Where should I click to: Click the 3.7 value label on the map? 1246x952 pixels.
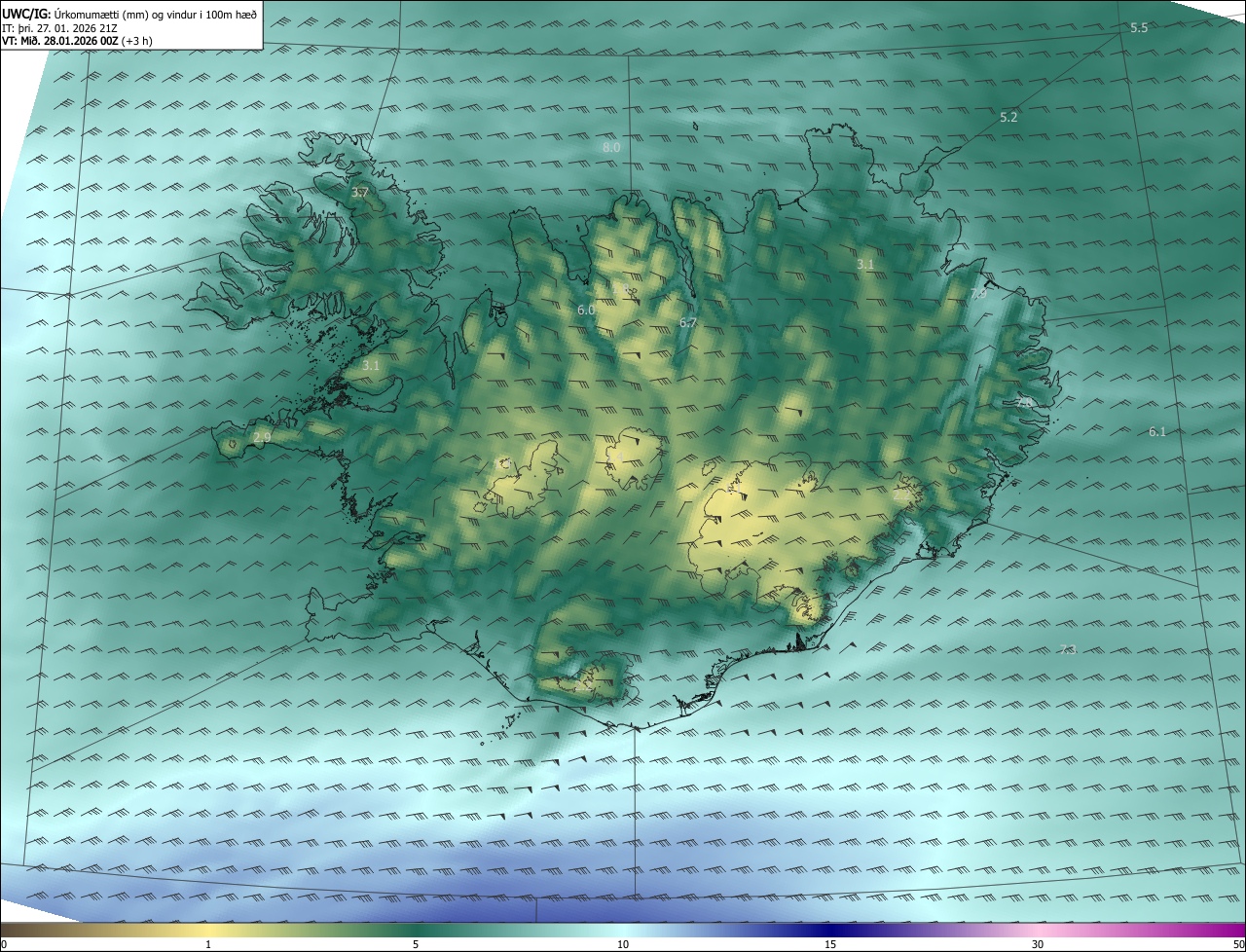[x=359, y=193]
